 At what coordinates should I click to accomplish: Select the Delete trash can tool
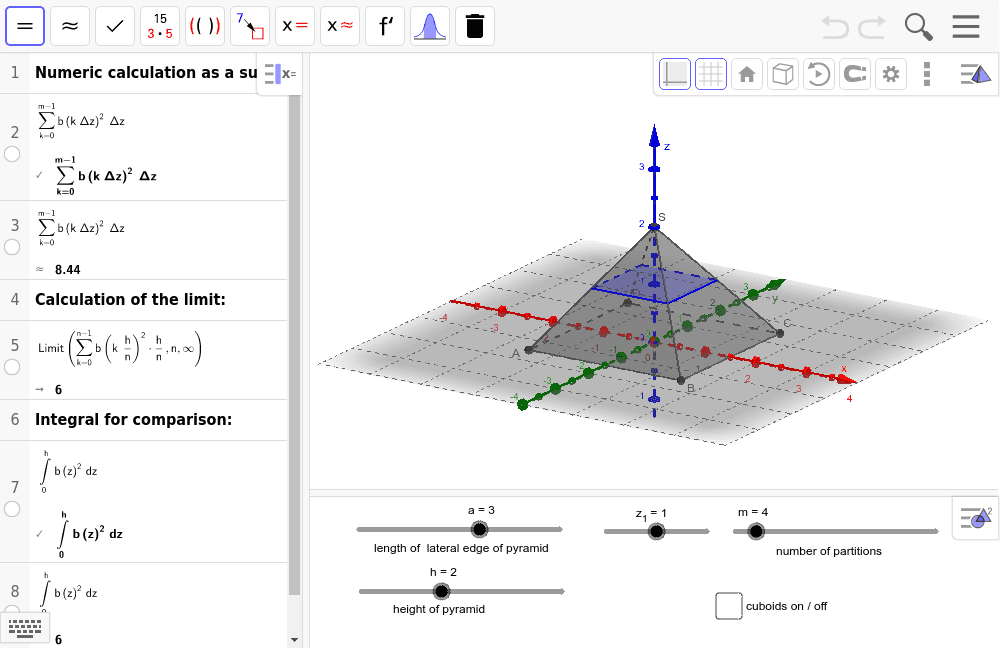[x=475, y=26]
